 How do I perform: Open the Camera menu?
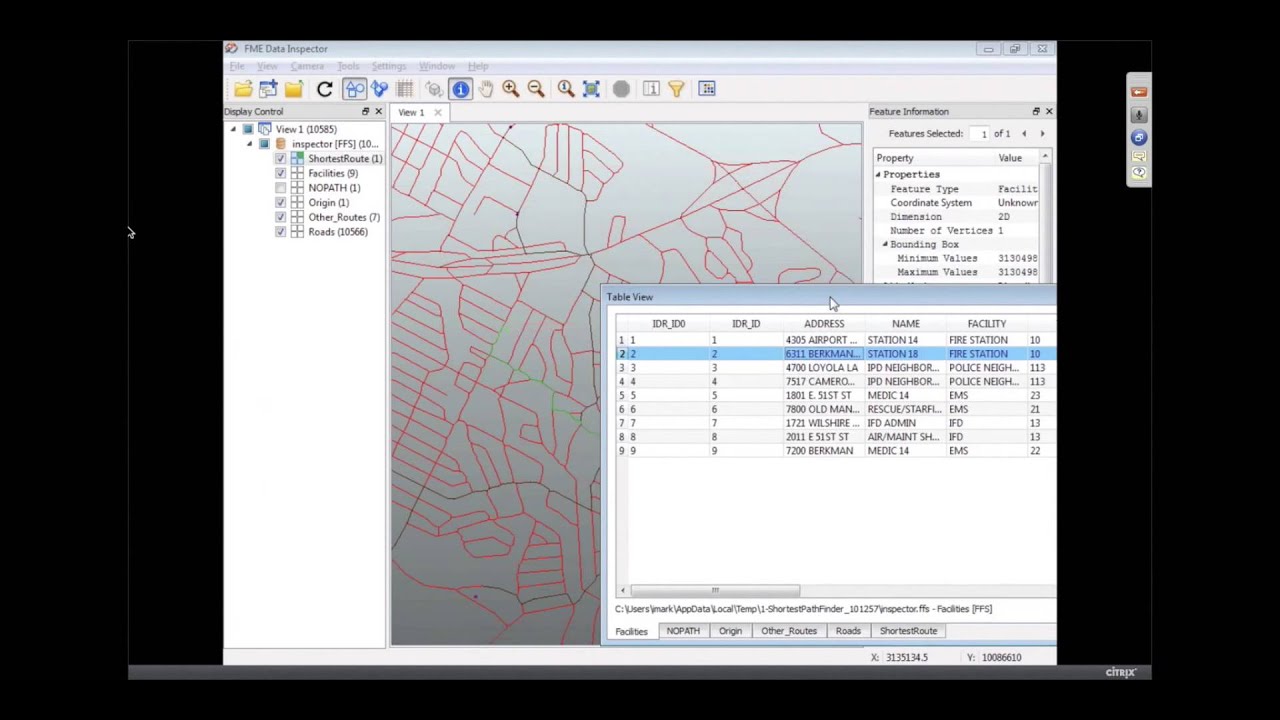[x=307, y=66]
